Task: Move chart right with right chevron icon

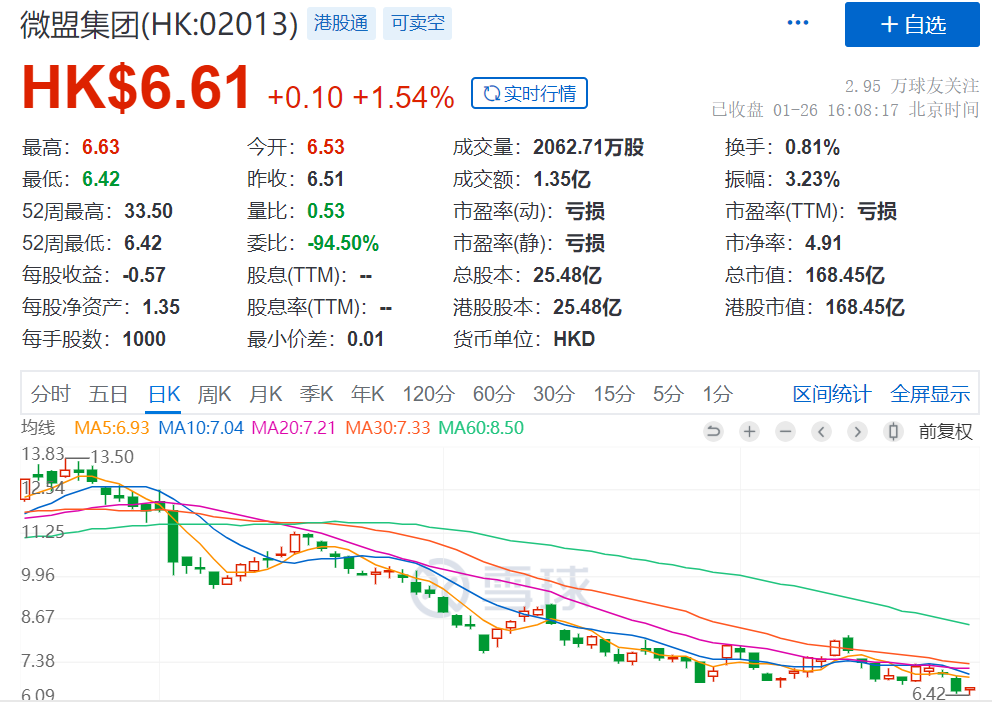Action: click(x=857, y=432)
